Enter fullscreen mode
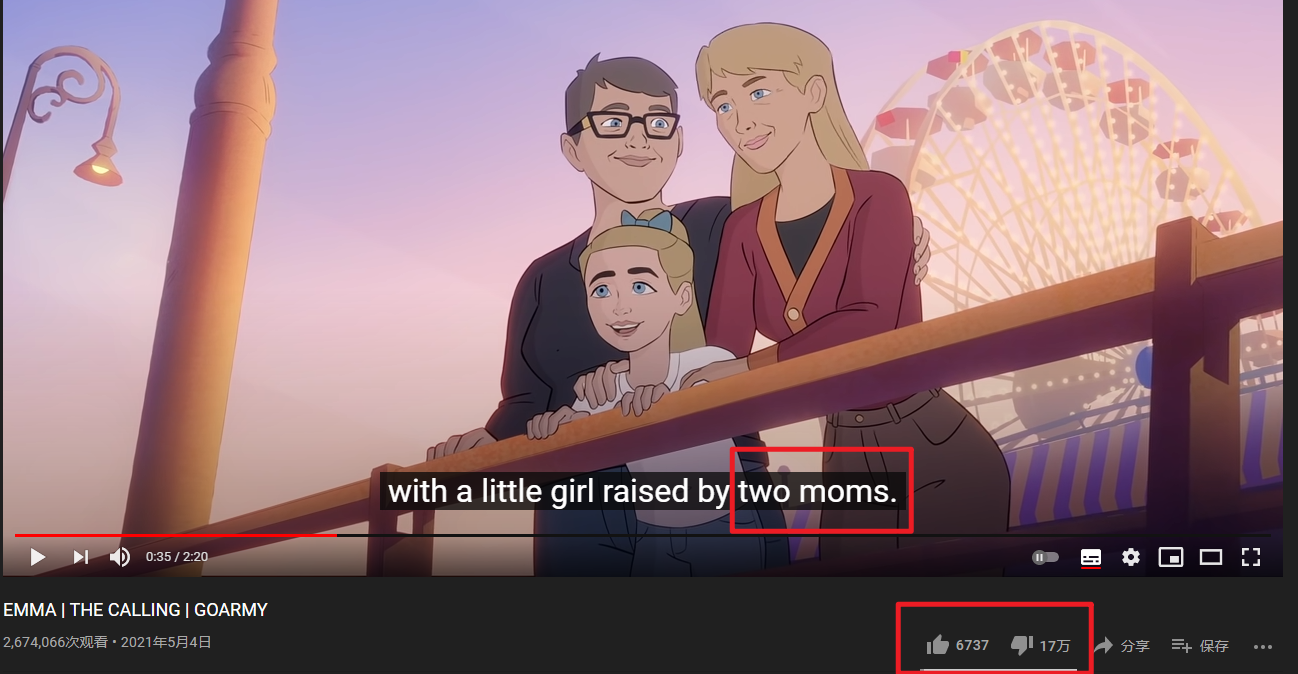This screenshot has width=1298, height=674. click(x=1251, y=557)
